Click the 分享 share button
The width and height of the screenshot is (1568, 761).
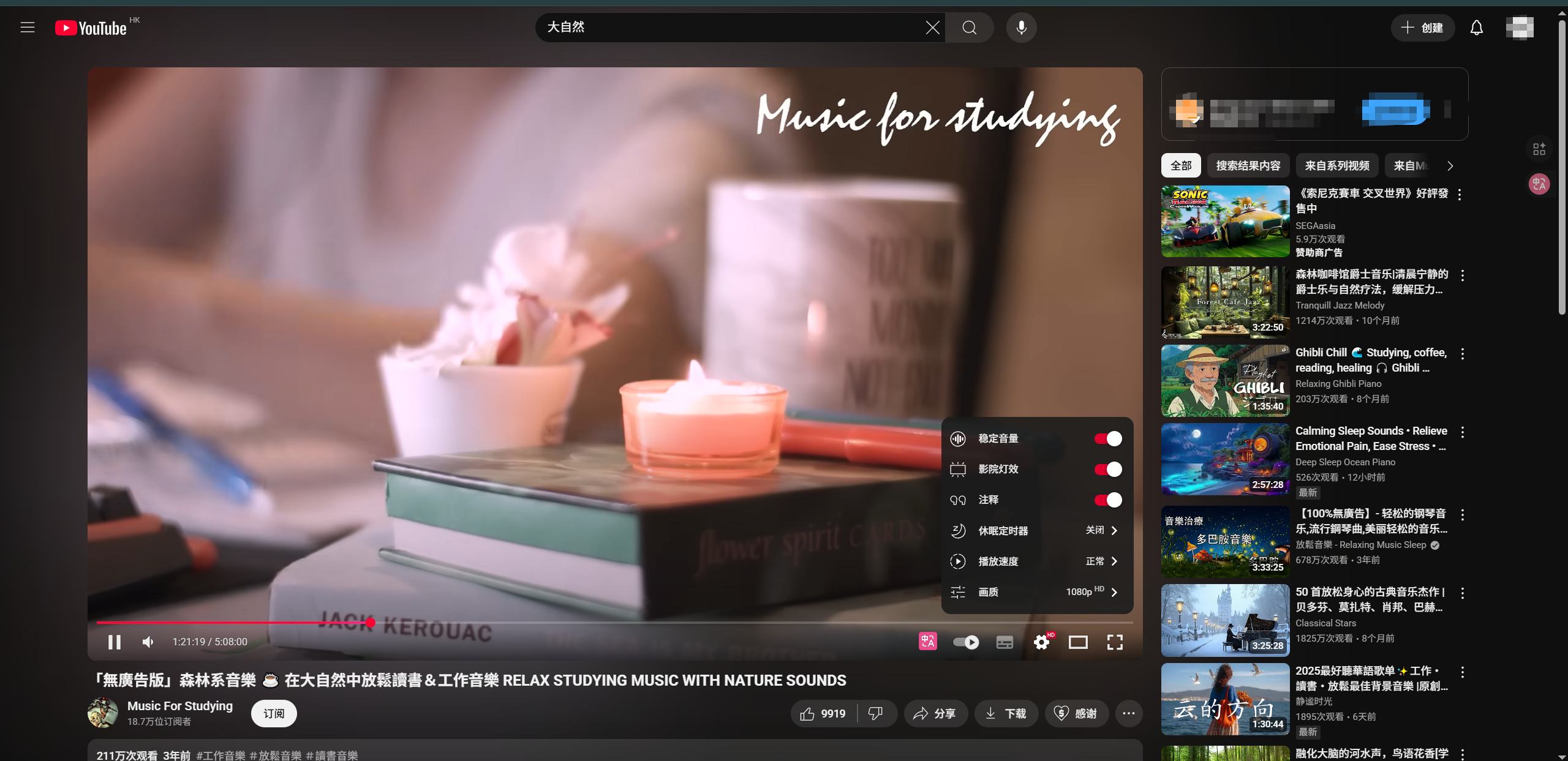point(935,713)
